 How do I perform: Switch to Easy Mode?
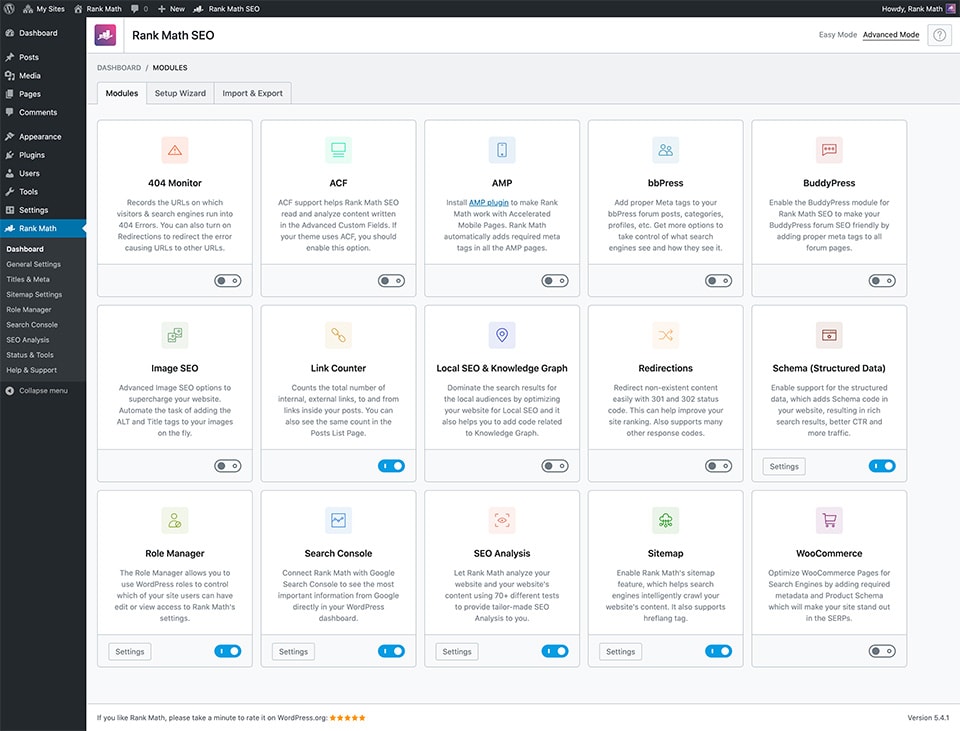pos(837,35)
